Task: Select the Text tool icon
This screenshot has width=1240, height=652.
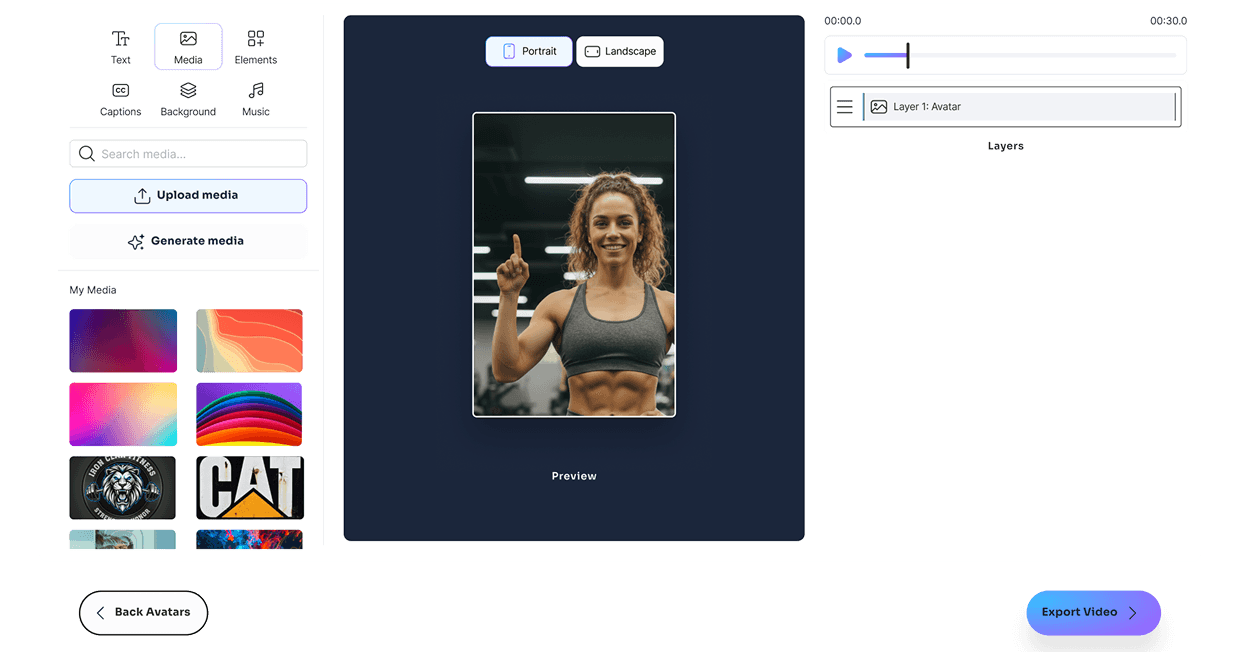Action: [x=120, y=39]
